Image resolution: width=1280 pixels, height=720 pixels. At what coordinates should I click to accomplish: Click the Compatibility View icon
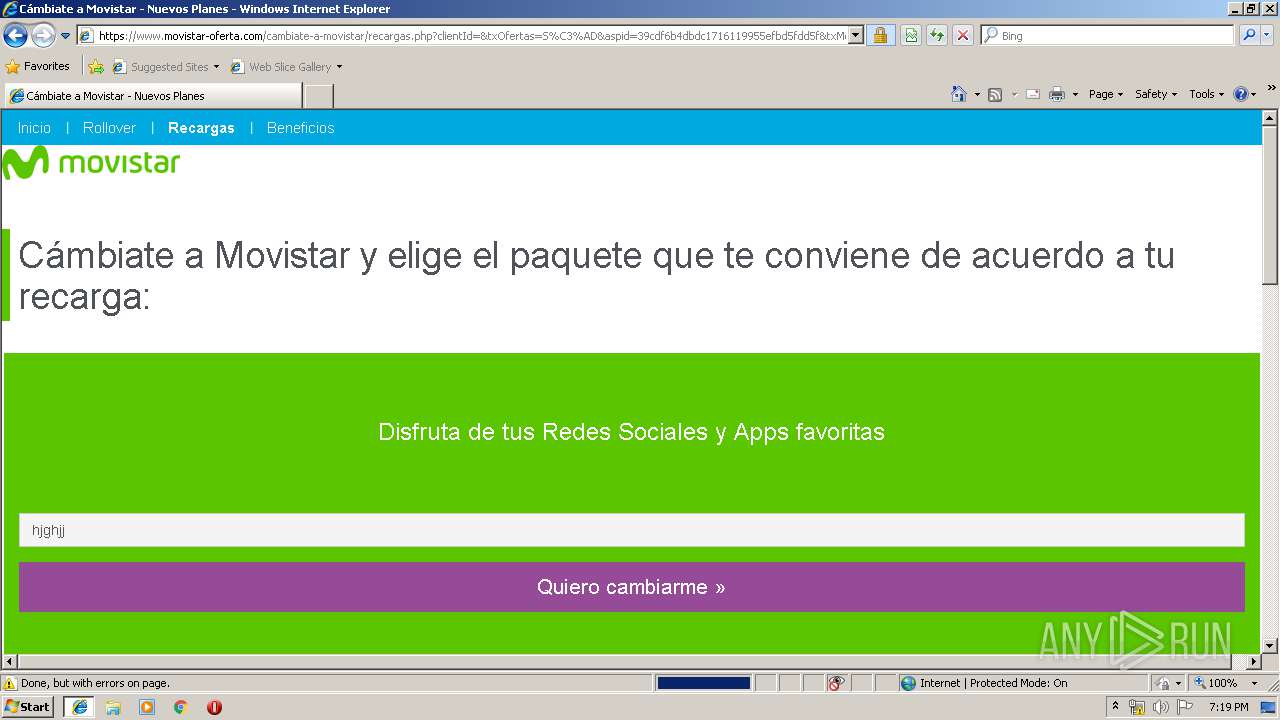click(x=911, y=36)
